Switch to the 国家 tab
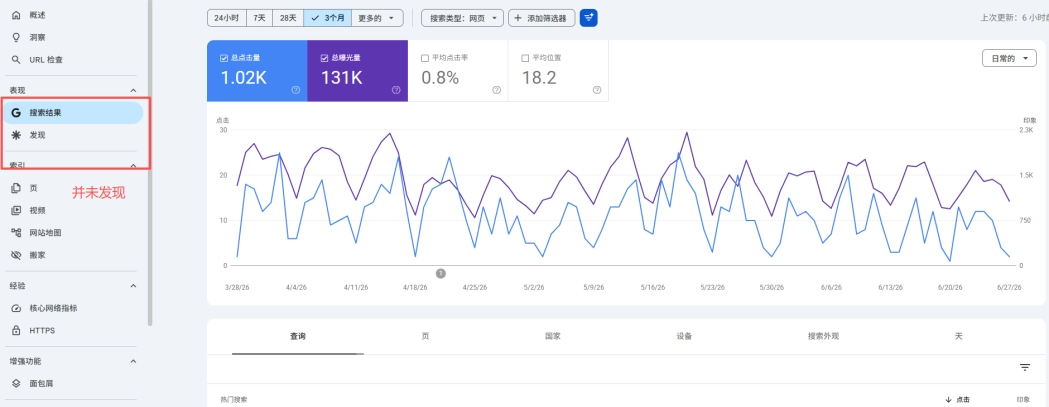This screenshot has width=1049, height=407. [553, 337]
